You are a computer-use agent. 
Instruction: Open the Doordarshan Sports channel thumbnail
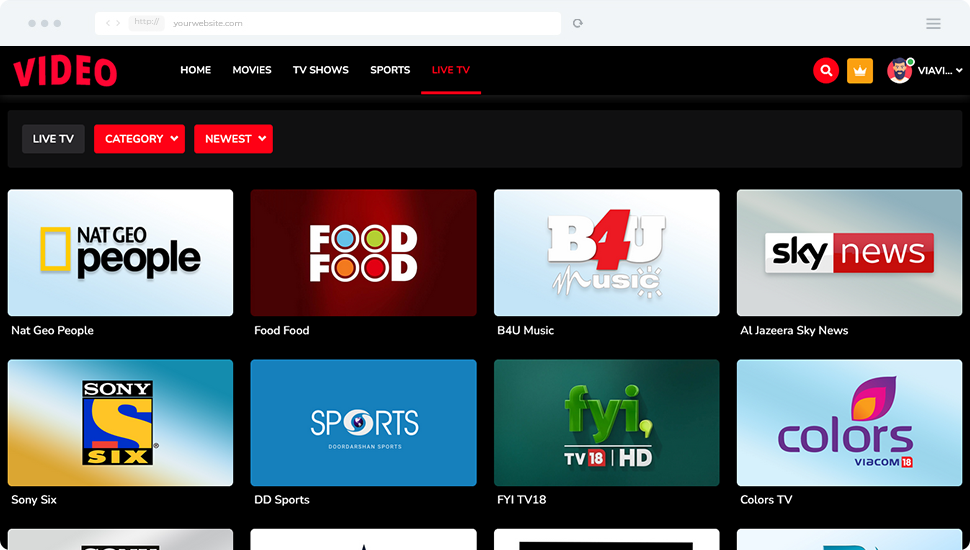pos(364,423)
